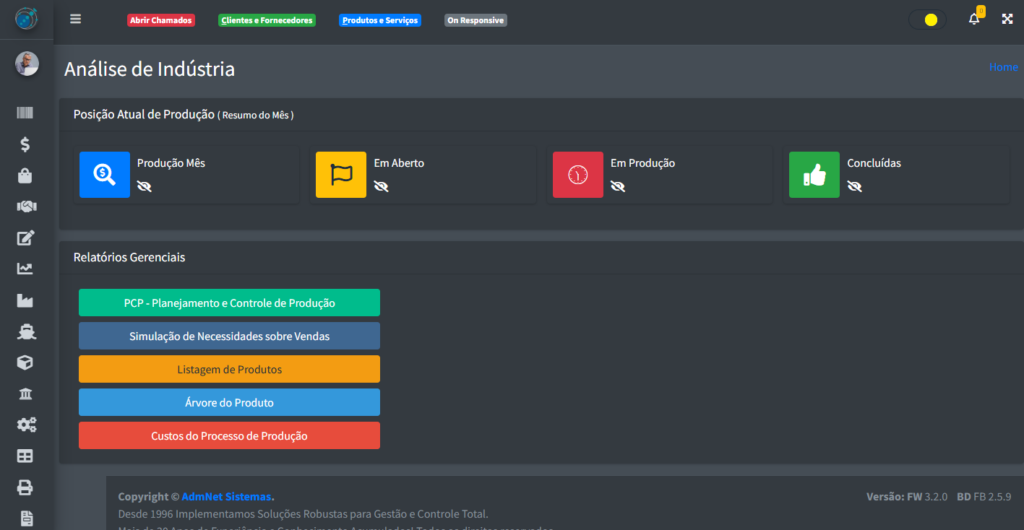This screenshot has height=530, width=1024.
Task: Toggle the yellow dark mode switch
Action: click(x=928, y=20)
